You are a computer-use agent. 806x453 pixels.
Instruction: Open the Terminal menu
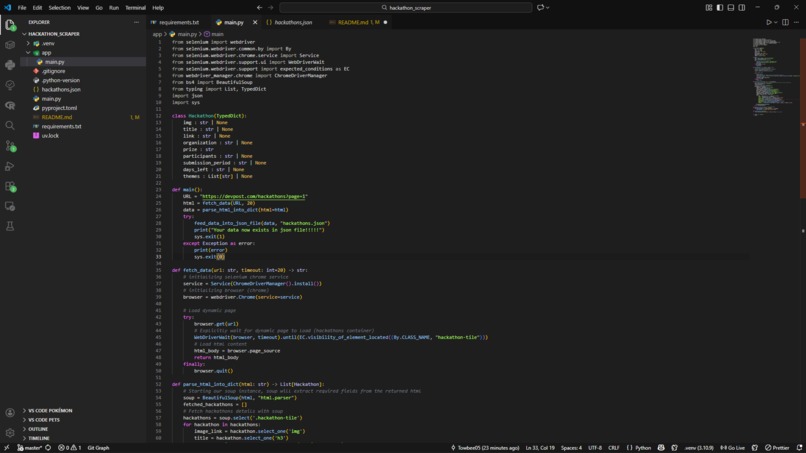(135, 8)
